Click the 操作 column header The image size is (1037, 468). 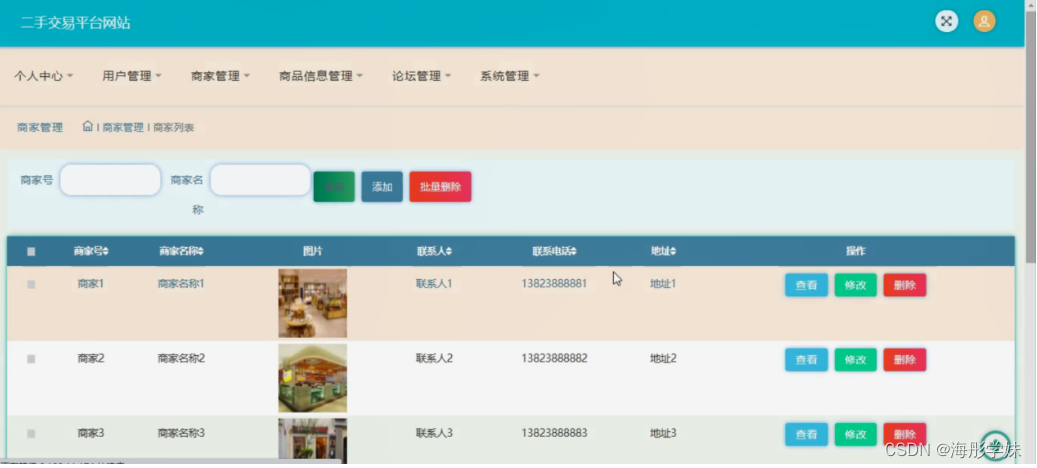856,251
